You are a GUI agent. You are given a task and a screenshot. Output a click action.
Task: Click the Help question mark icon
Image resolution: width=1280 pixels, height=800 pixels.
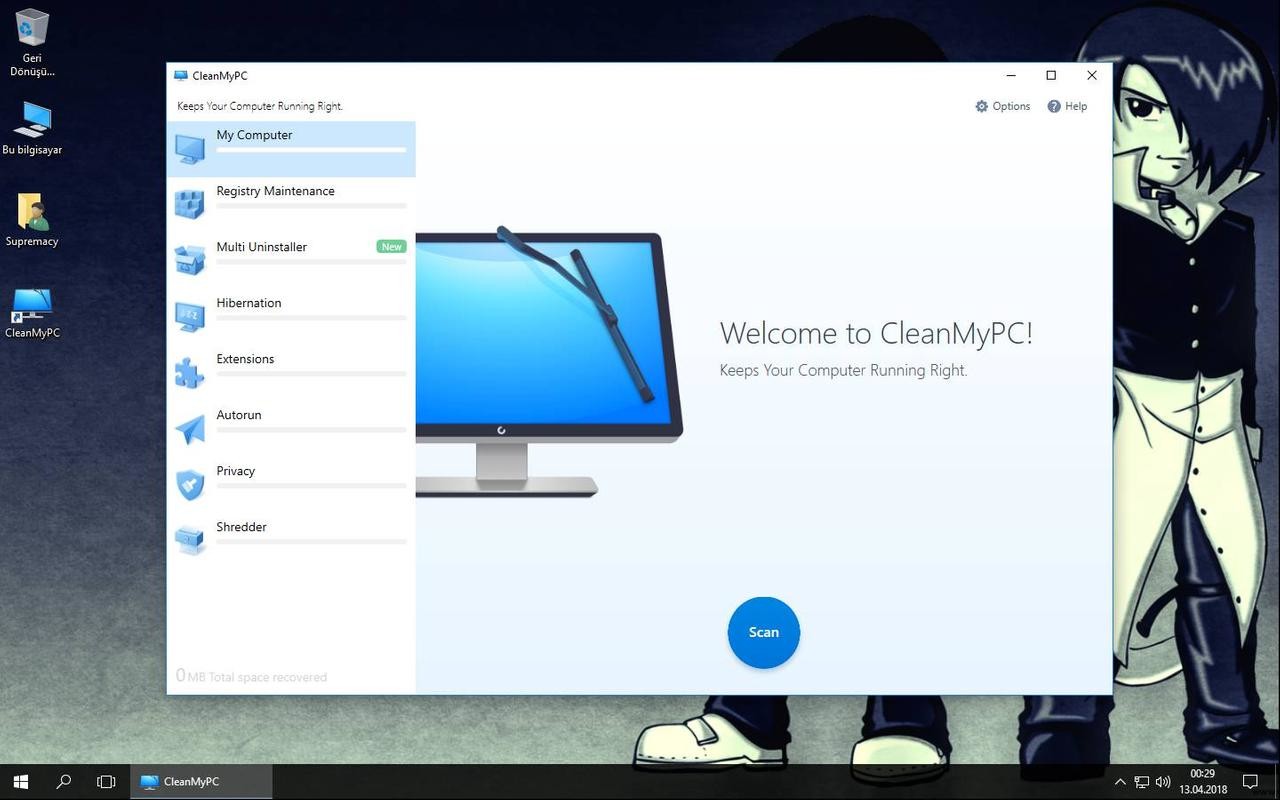coord(1054,106)
